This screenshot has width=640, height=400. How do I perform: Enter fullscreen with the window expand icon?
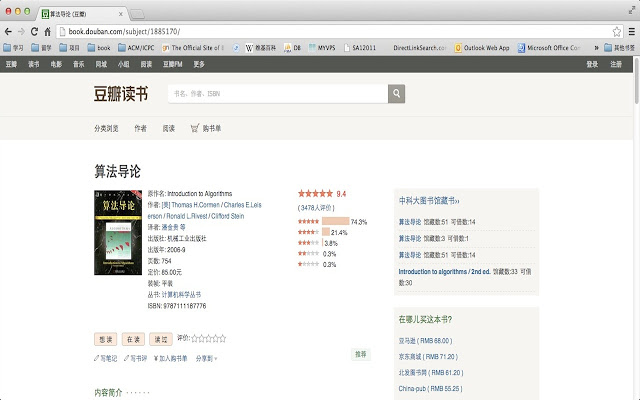(x=632, y=11)
